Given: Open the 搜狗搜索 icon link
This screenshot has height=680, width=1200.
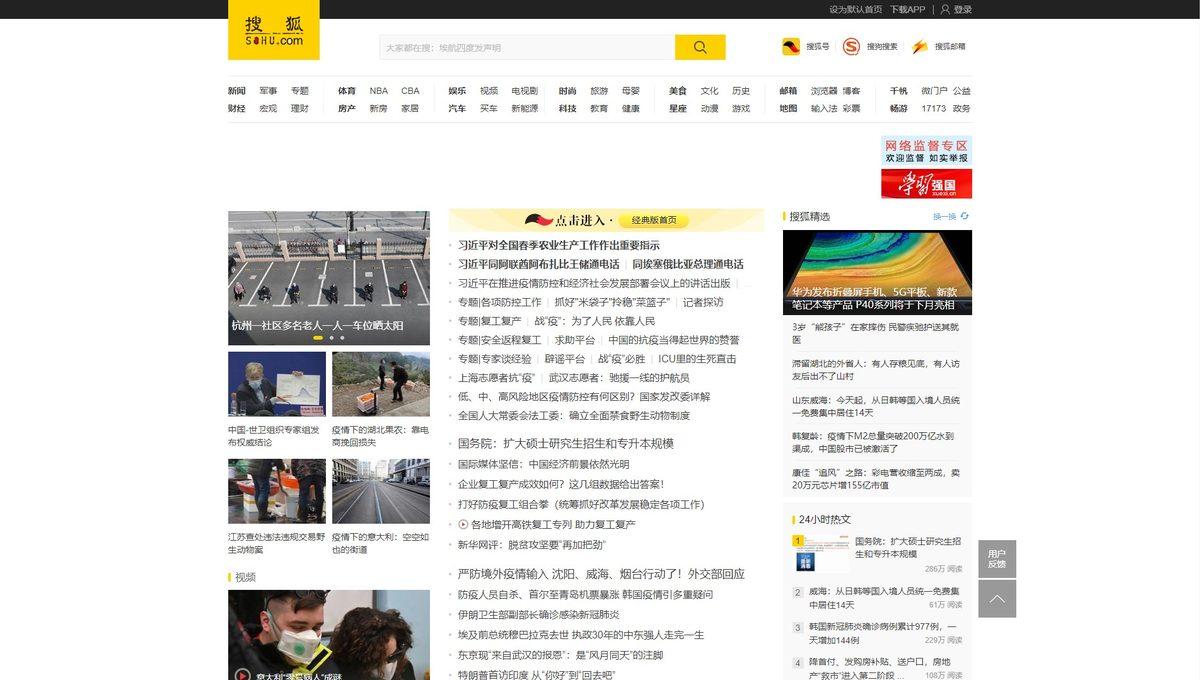Looking at the screenshot, I should point(851,47).
